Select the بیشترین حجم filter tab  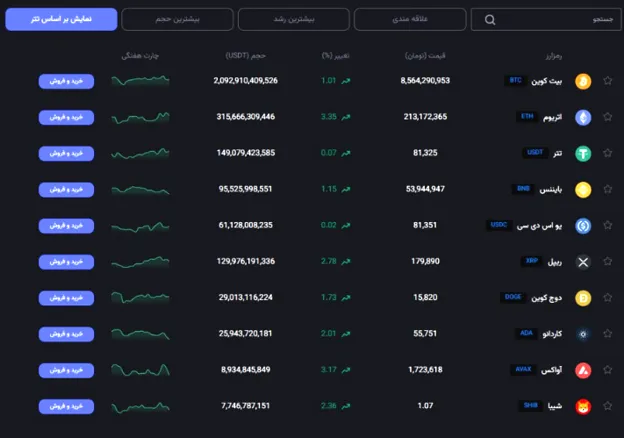(177, 19)
